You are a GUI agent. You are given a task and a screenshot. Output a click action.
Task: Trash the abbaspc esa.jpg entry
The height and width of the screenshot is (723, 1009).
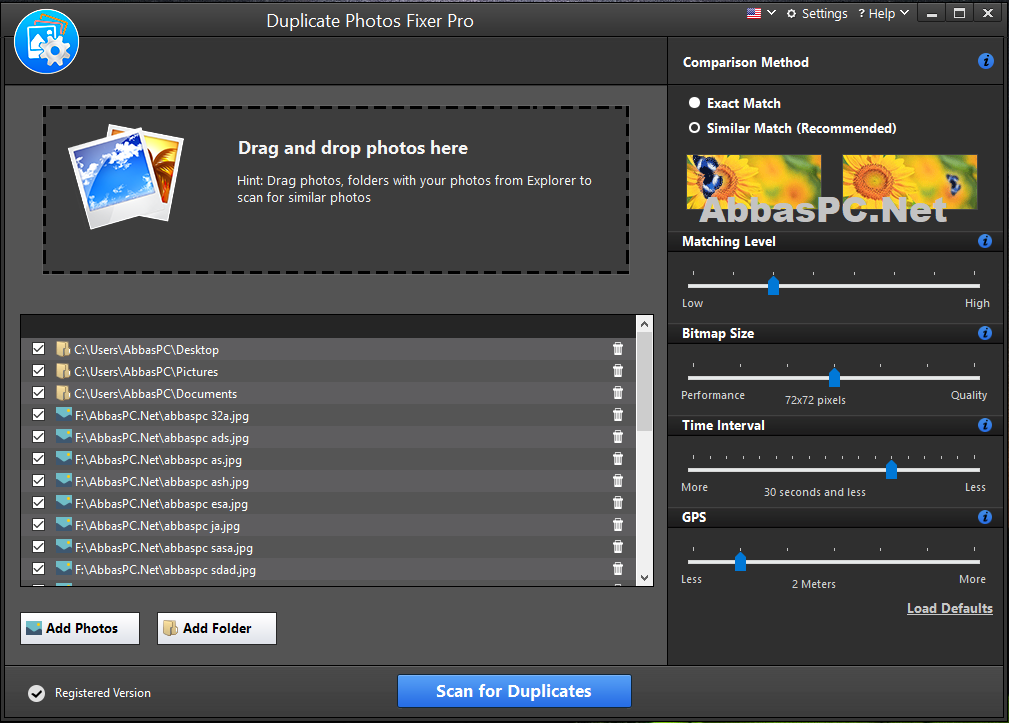[x=618, y=503]
